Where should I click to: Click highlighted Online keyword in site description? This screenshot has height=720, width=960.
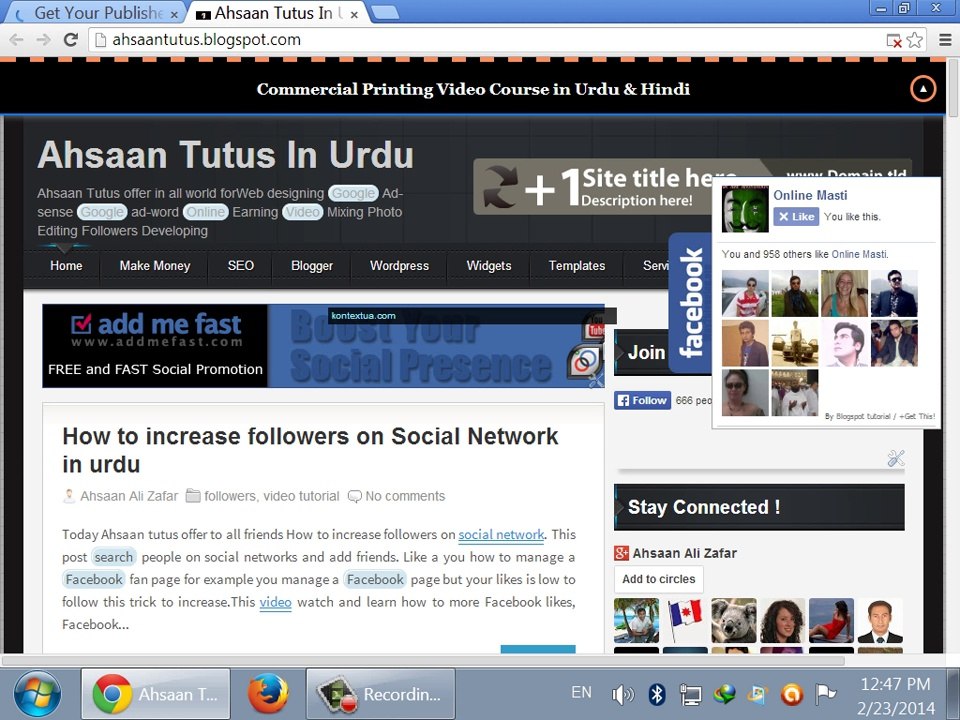205,212
